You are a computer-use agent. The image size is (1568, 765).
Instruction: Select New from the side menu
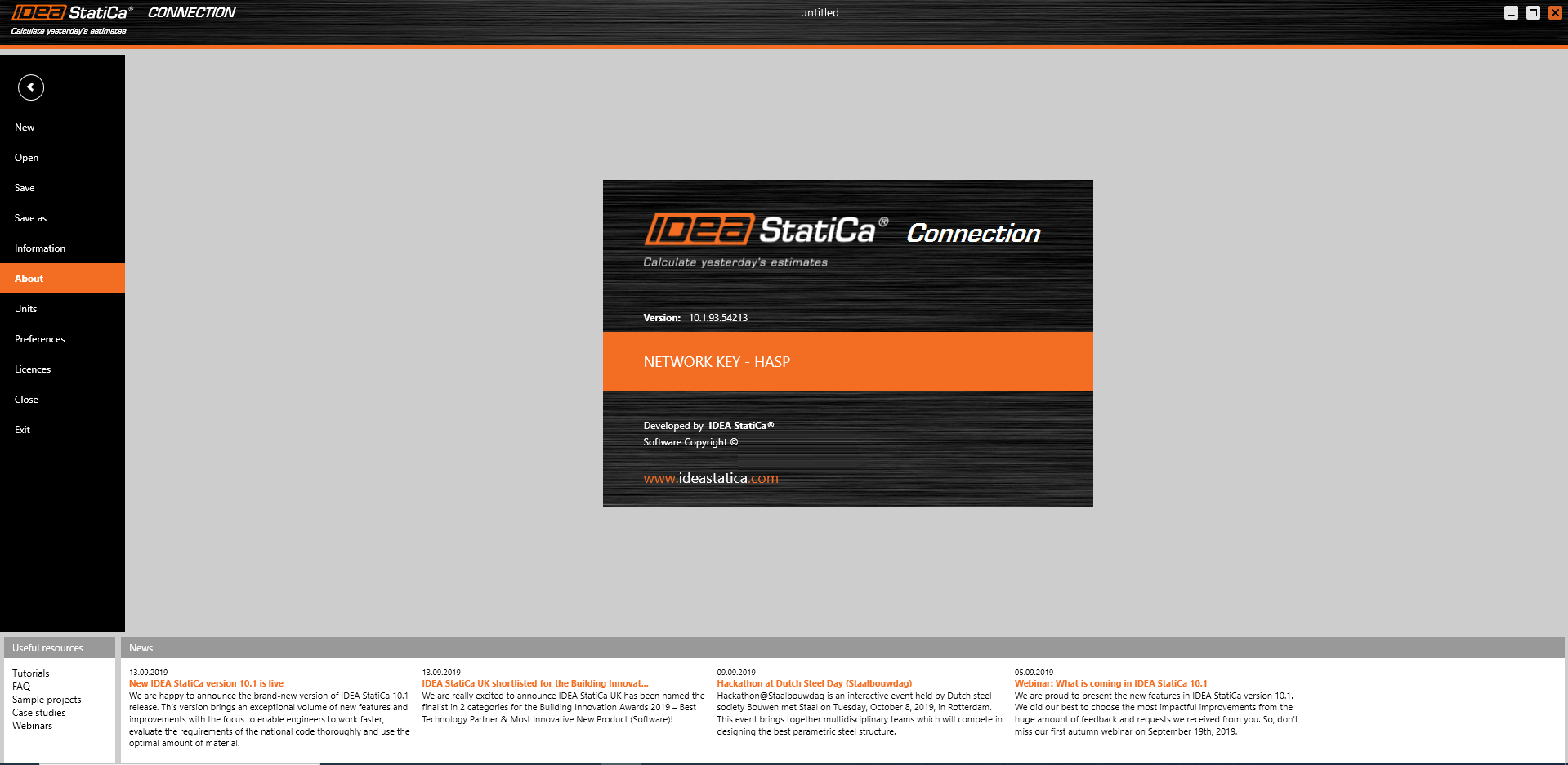tap(25, 127)
